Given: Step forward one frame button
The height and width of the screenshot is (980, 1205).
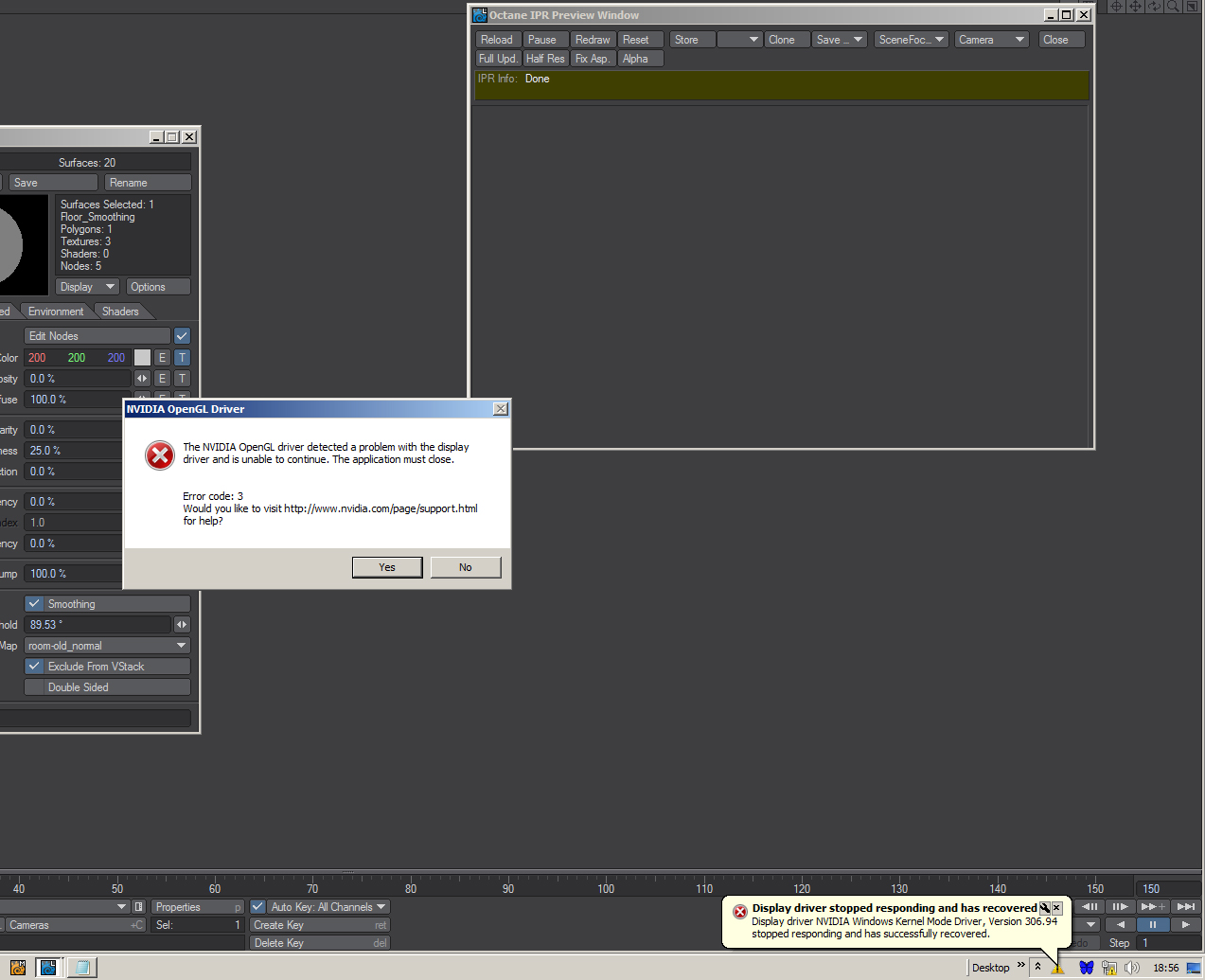Looking at the screenshot, I should click(x=1120, y=906).
